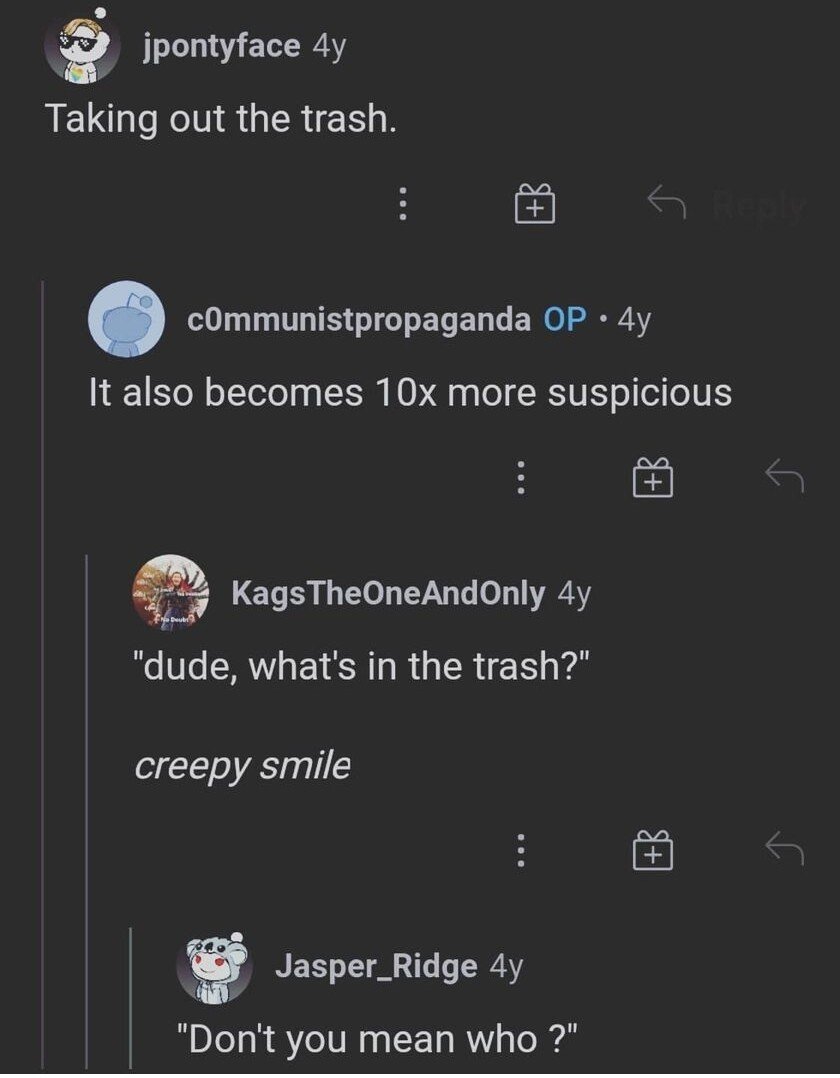Viewport: 840px width, 1078px height.
Task: Open more options on jpontyface's comment
Action: pos(402,206)
